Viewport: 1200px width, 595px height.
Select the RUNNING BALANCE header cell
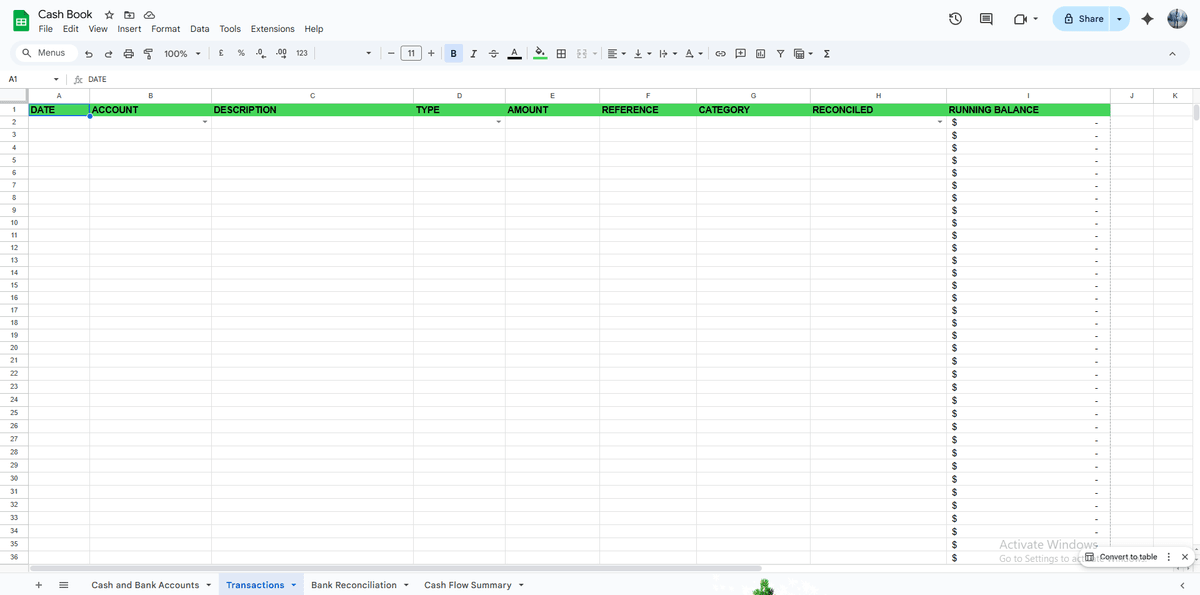[1028, 109]
